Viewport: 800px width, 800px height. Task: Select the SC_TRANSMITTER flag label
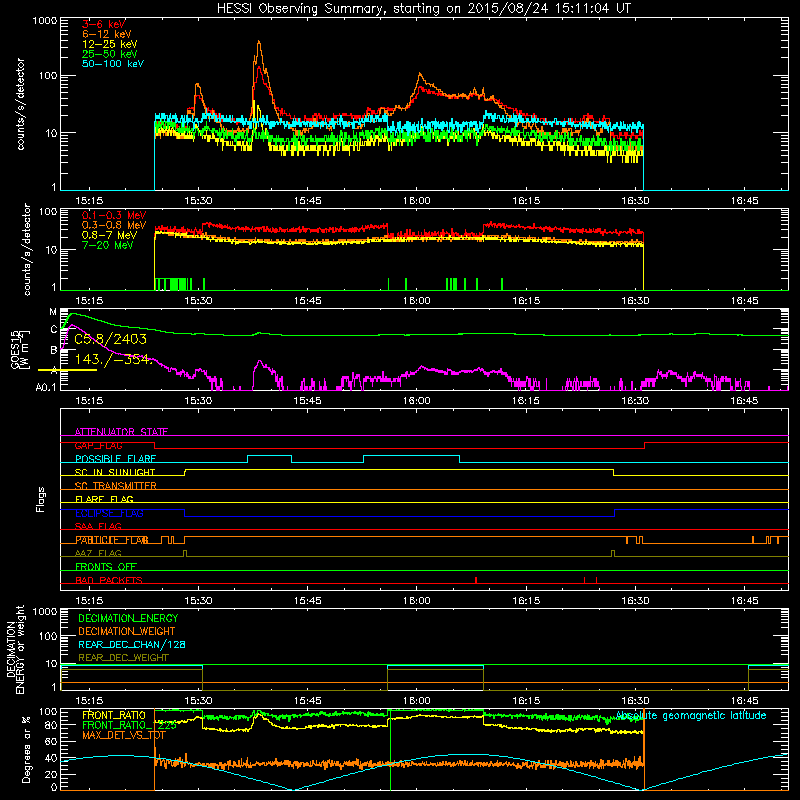[116, 485]
